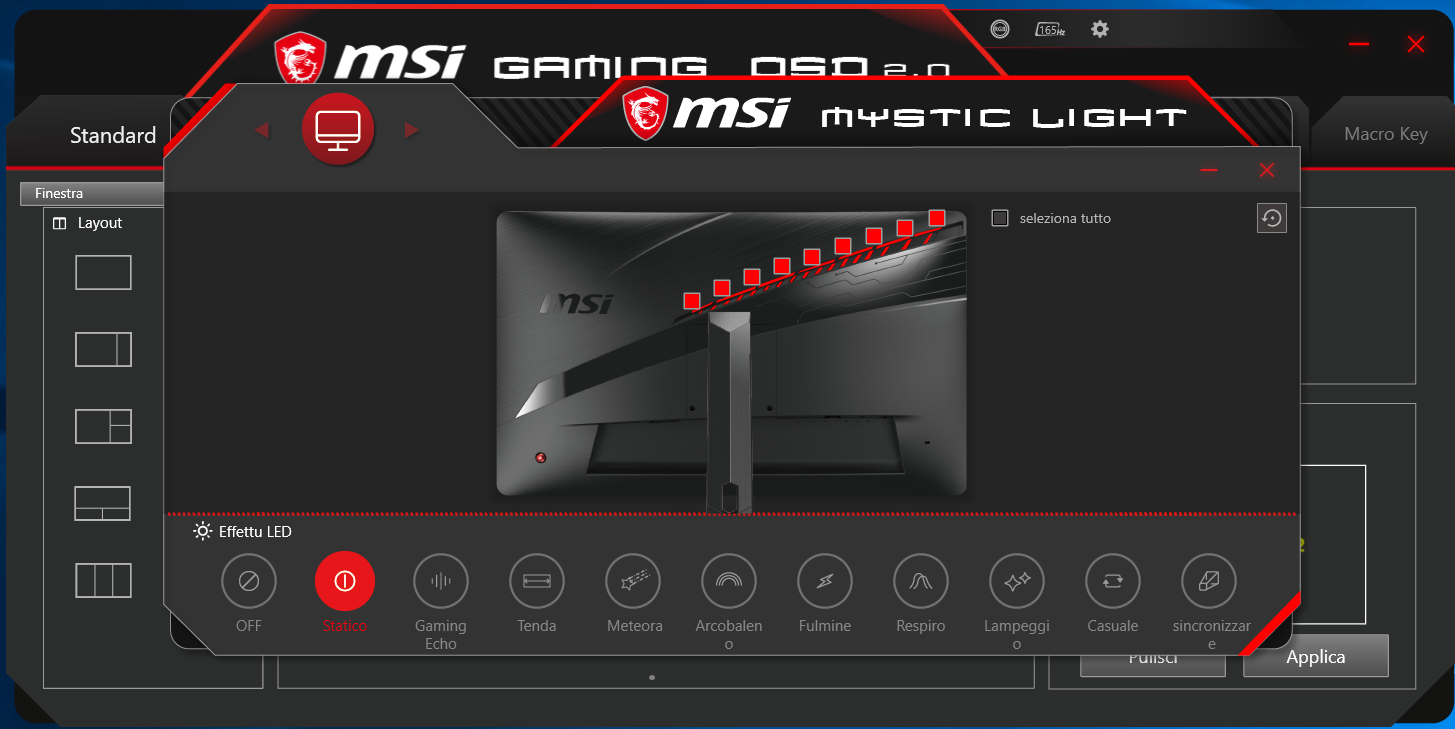Toggle the second red LED square from left

tap(722, 288)
